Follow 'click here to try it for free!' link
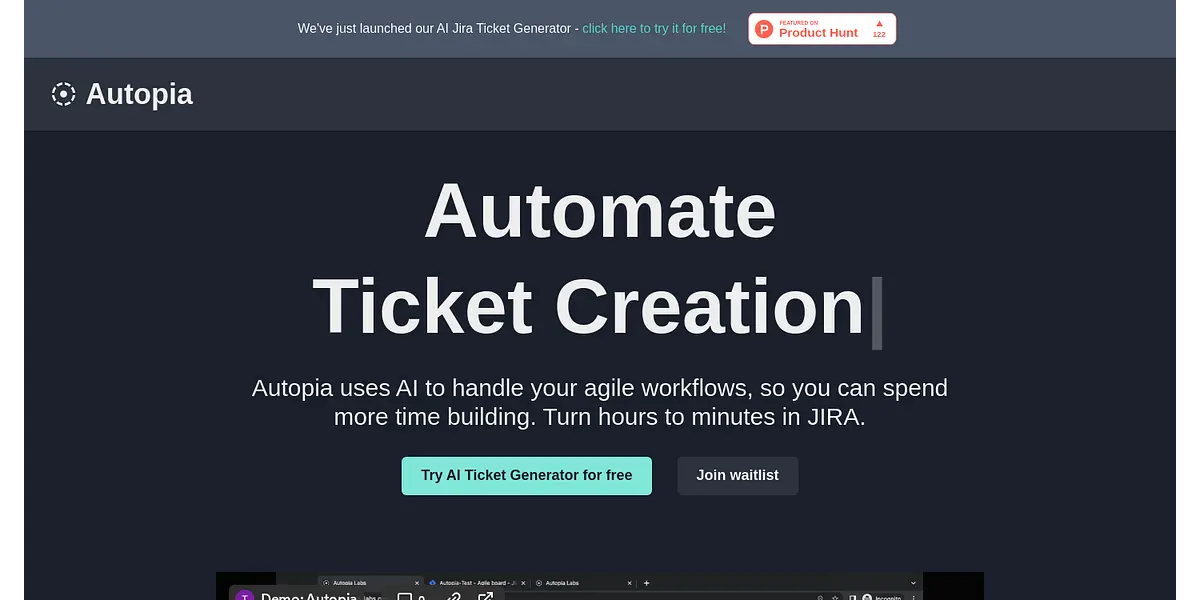 pos(654,28)
